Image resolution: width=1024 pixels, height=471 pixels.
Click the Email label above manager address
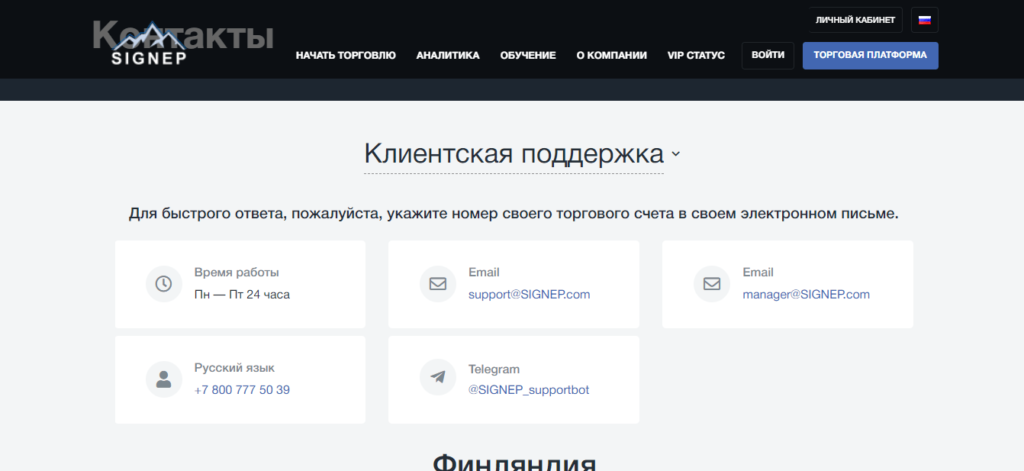758,272
